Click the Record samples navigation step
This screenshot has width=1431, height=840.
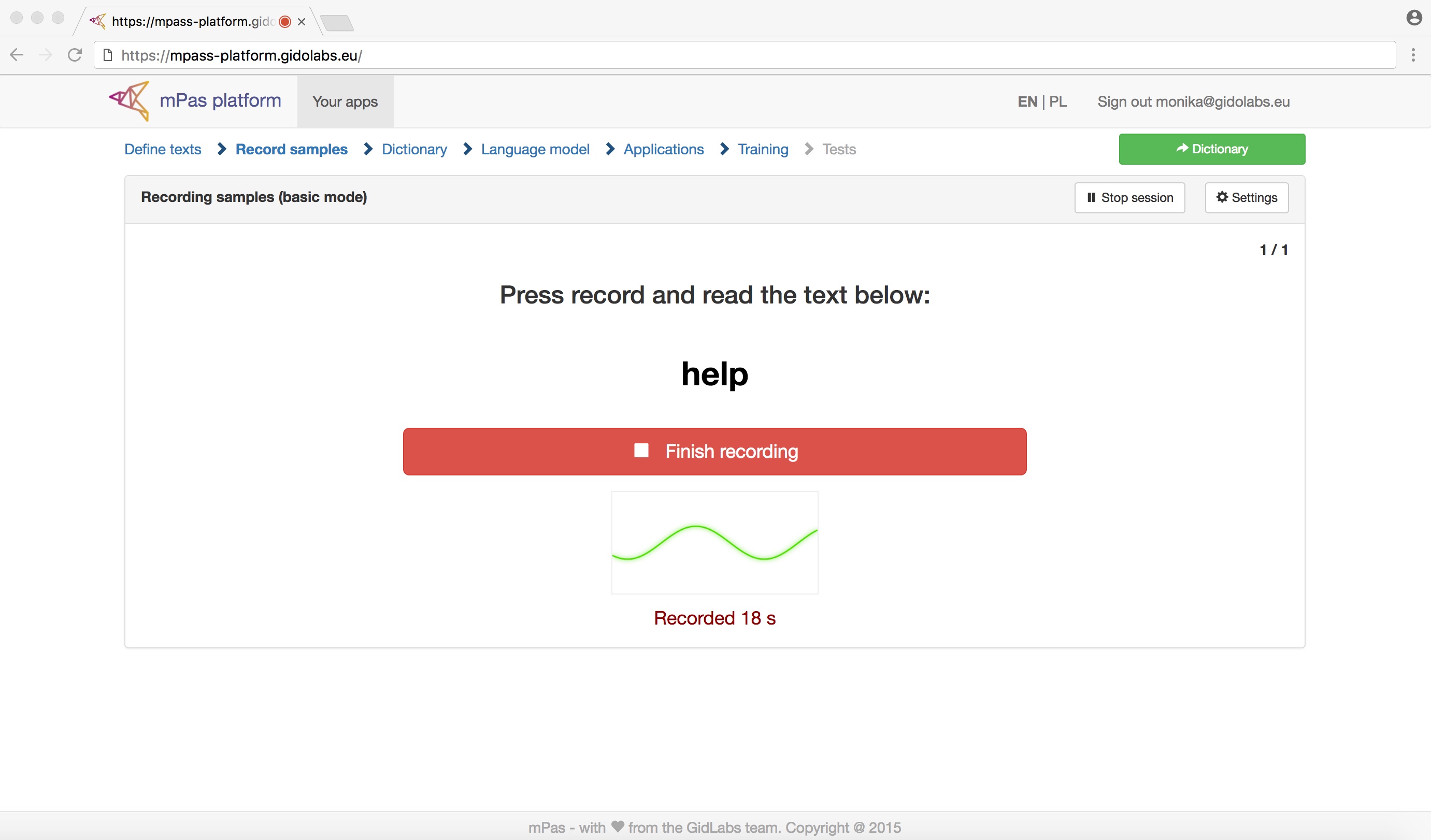pyautogui.click(x=291, y=149)
